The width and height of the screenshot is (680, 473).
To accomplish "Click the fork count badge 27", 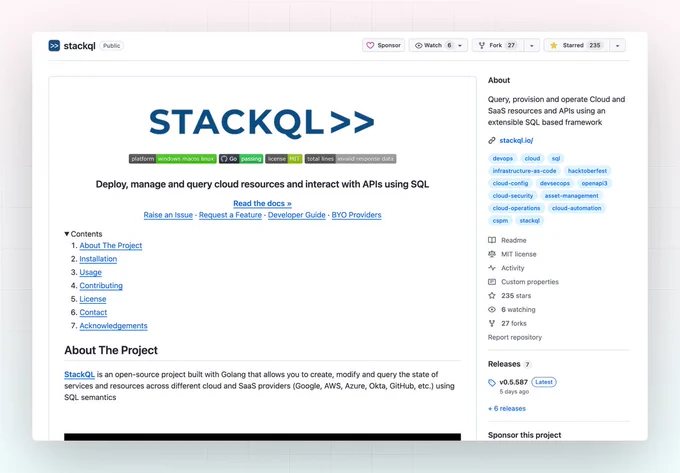I will pos(511,45).
